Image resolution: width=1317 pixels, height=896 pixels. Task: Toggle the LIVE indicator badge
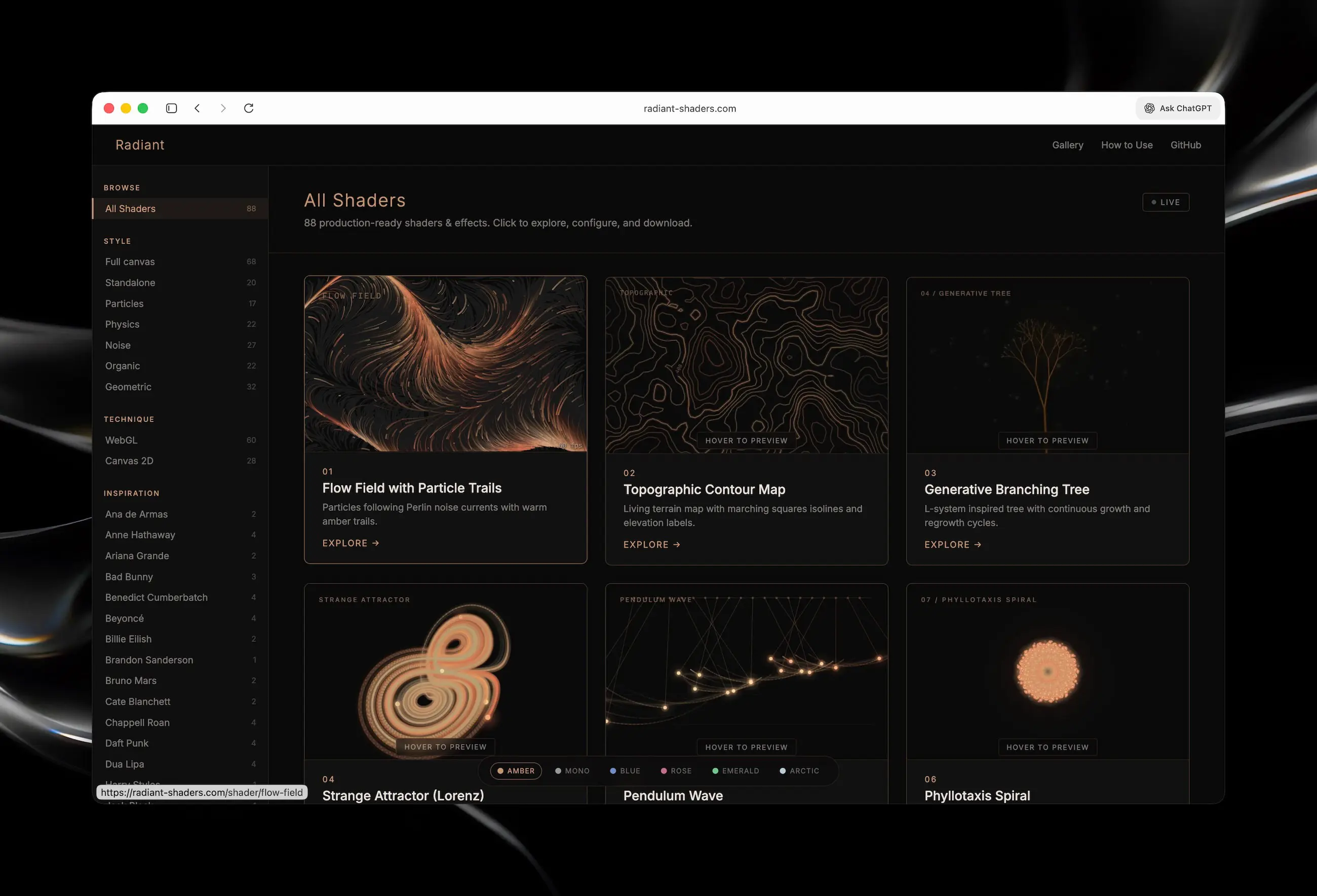click(1165, 202)
